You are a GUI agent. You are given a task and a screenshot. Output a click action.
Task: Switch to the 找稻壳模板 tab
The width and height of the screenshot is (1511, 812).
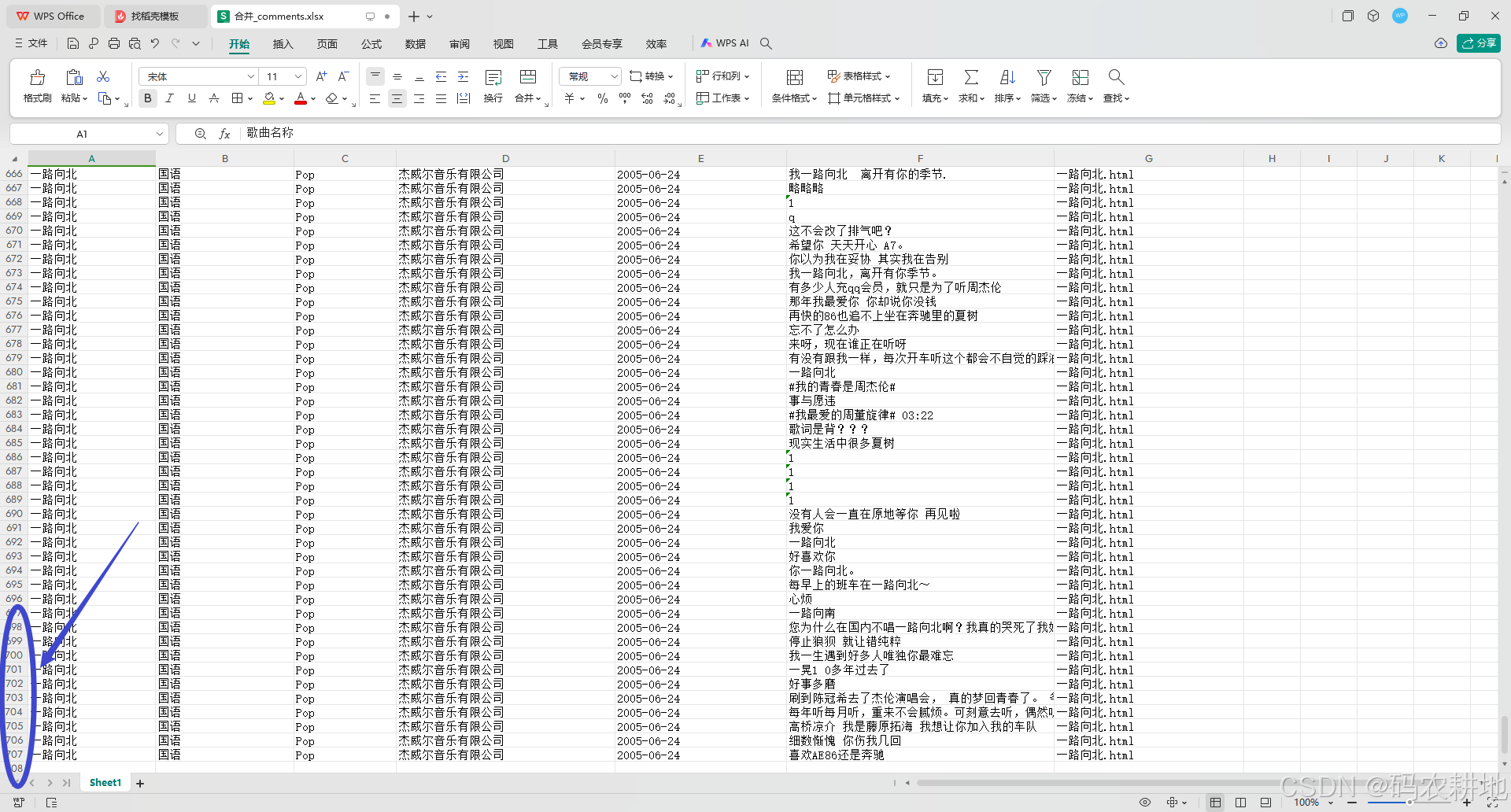155,16
